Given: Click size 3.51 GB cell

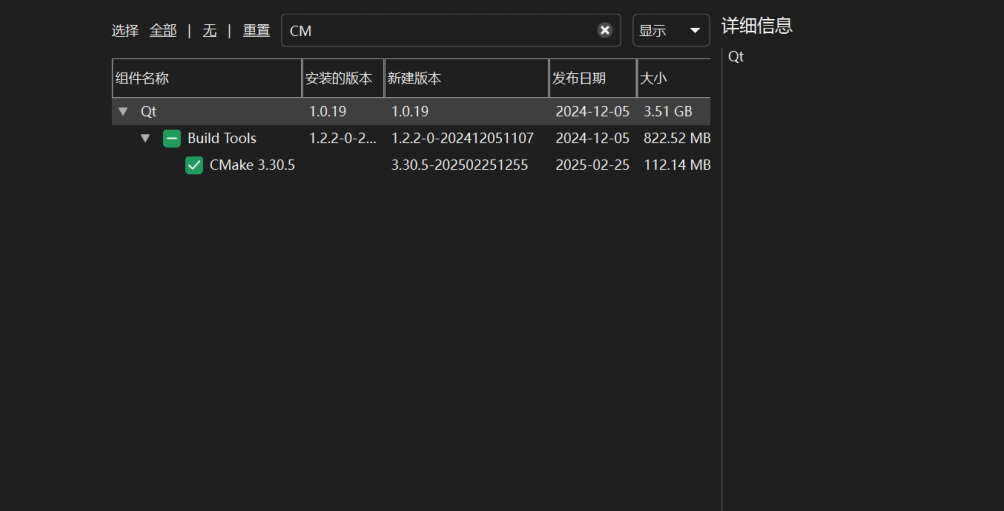Looking at the screenshot, I should [x=668, y=111].
